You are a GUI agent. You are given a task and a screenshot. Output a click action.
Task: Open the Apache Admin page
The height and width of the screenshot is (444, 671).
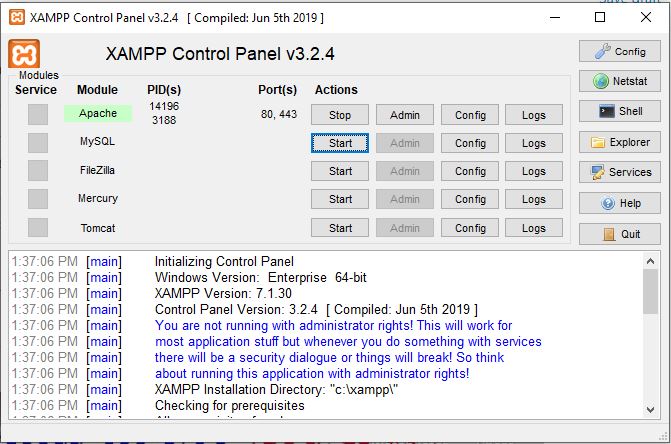click(x=405, y=115)
